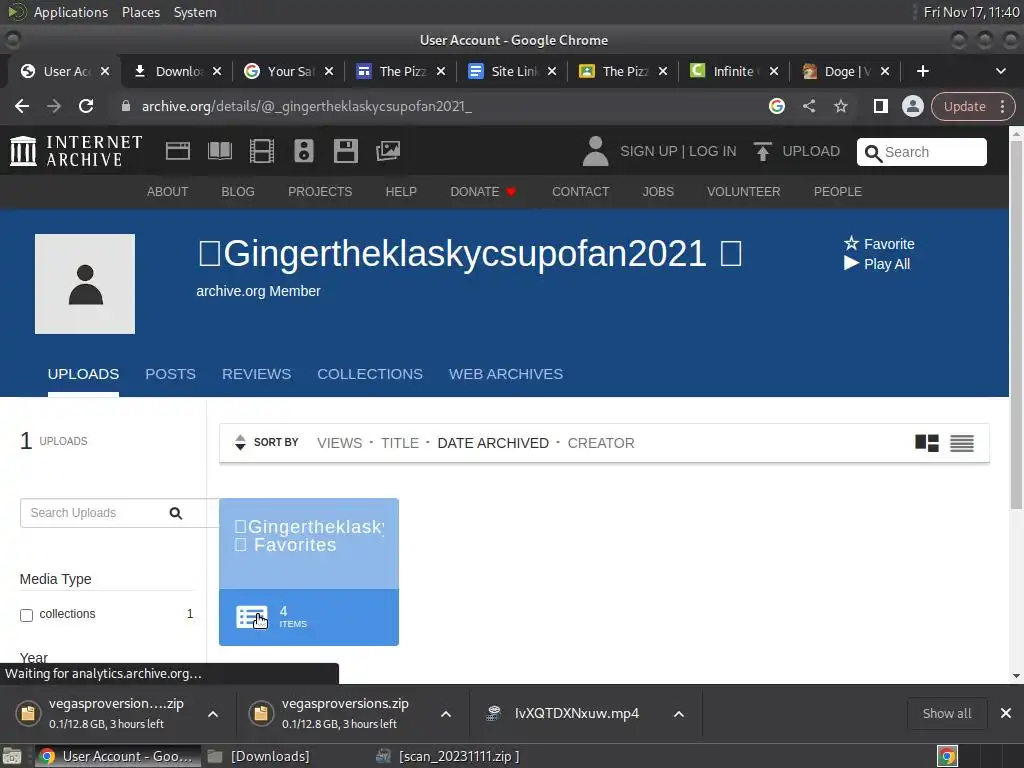Open the Web (Wayback) media icon
This screenshot has height=768, width=1024.
coord(178,151)
